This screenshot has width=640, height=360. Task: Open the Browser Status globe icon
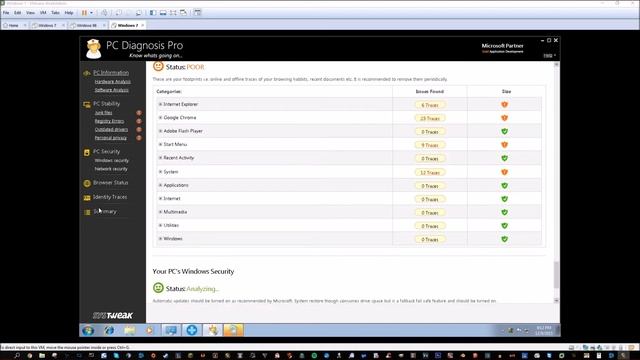point(87,183)
